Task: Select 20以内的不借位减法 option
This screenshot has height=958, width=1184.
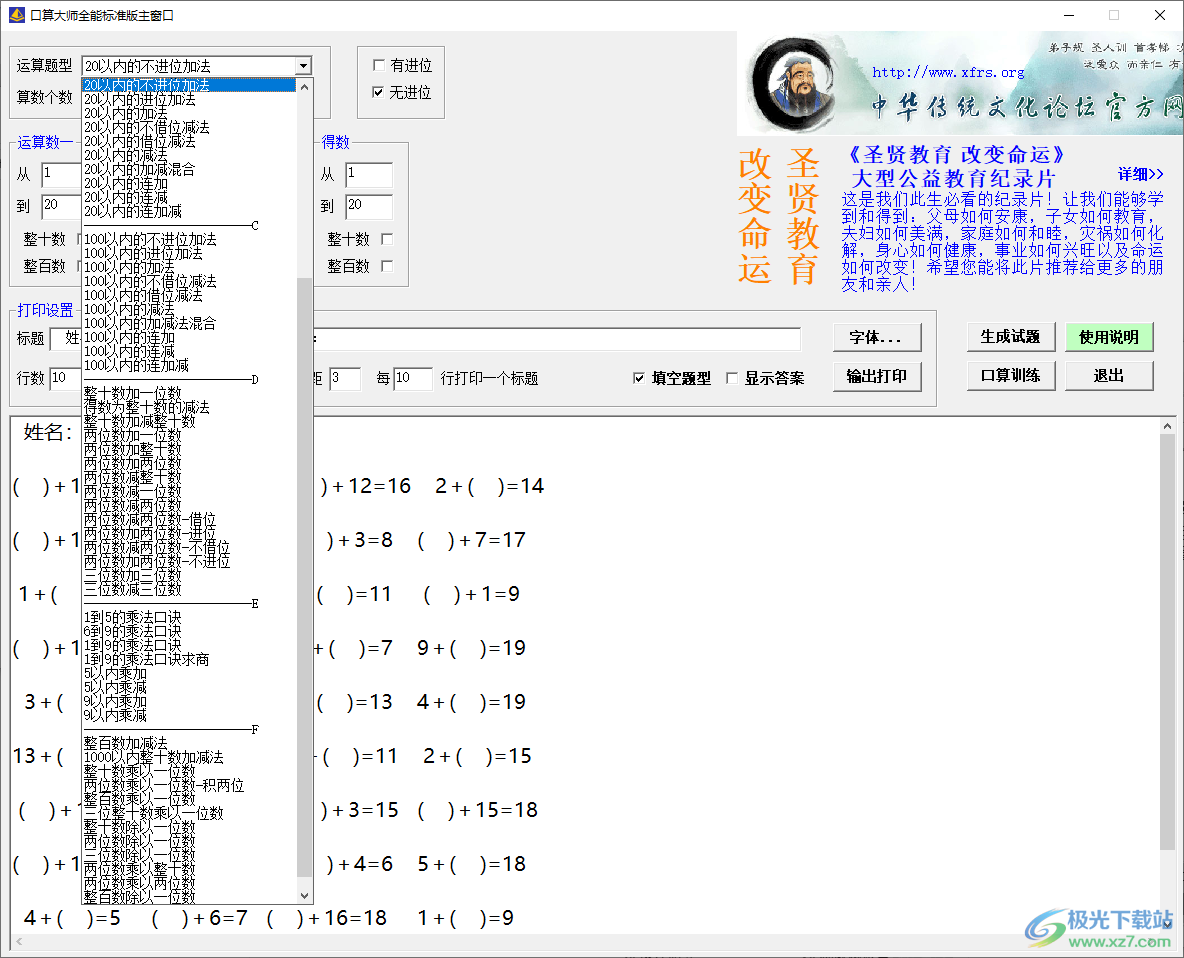Action: click(189, 127)
